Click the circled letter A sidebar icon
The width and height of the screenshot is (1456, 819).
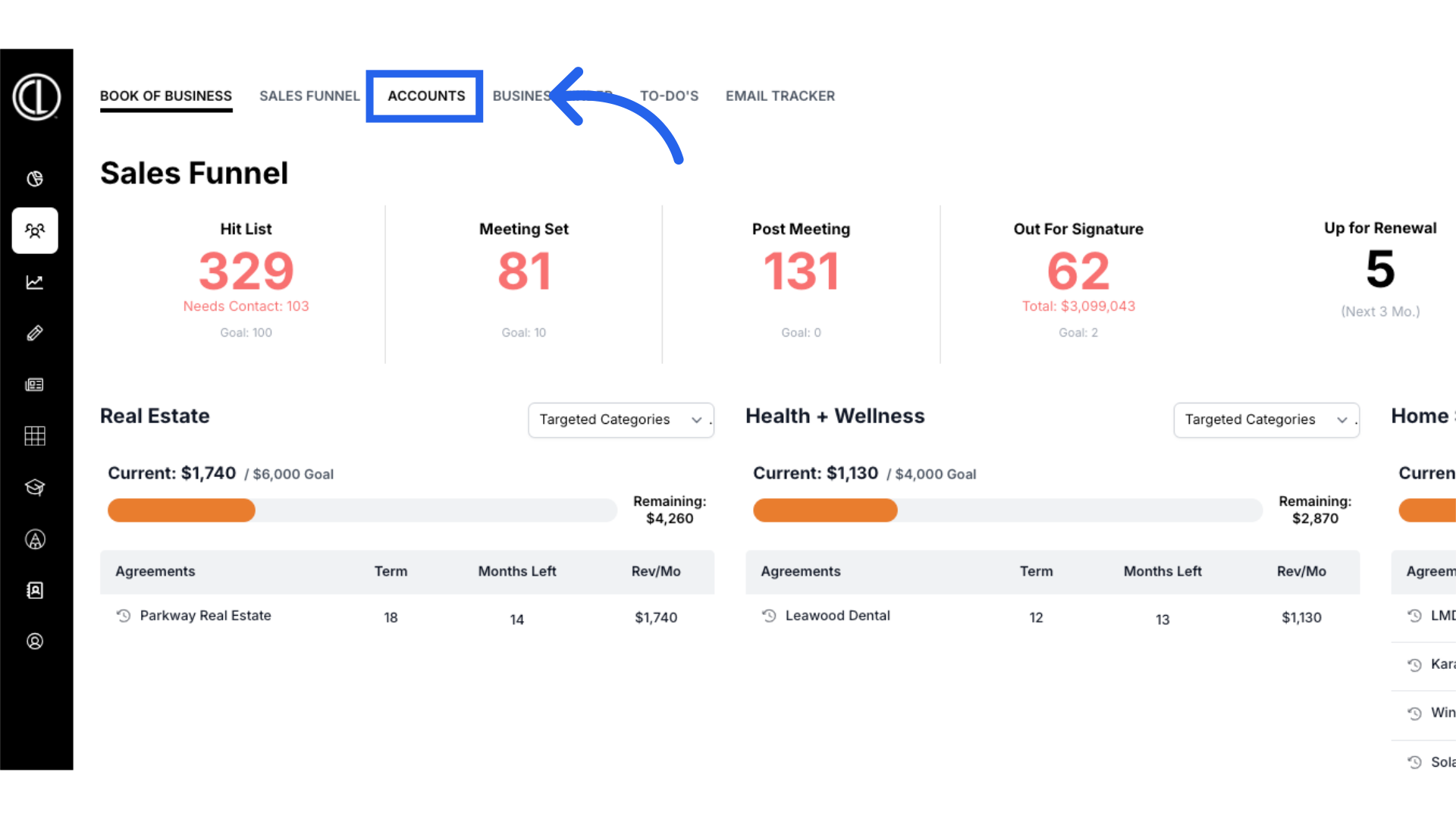tap(35, 539)
